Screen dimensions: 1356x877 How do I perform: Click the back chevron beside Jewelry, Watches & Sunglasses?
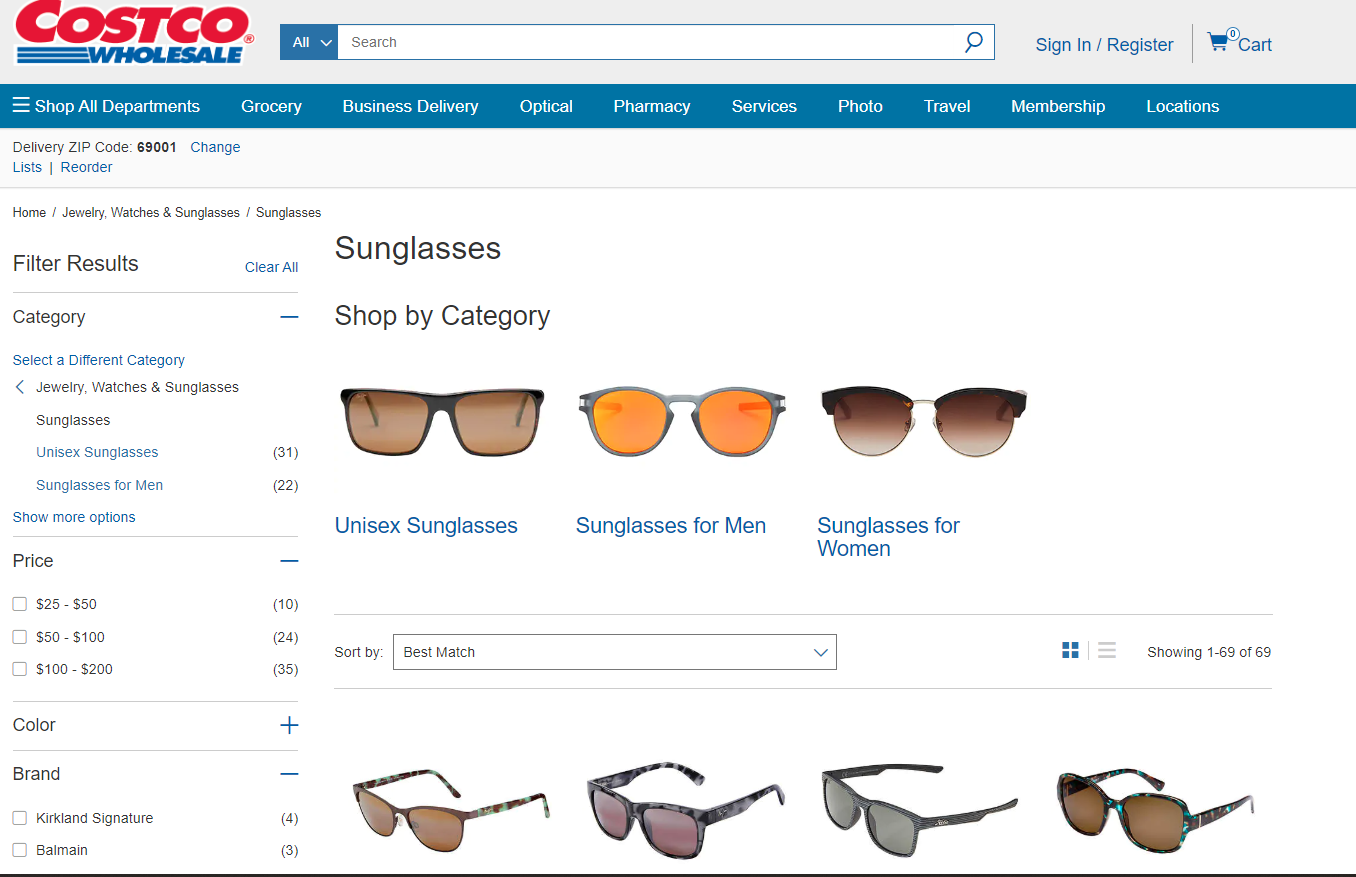(x=19, y=387)
